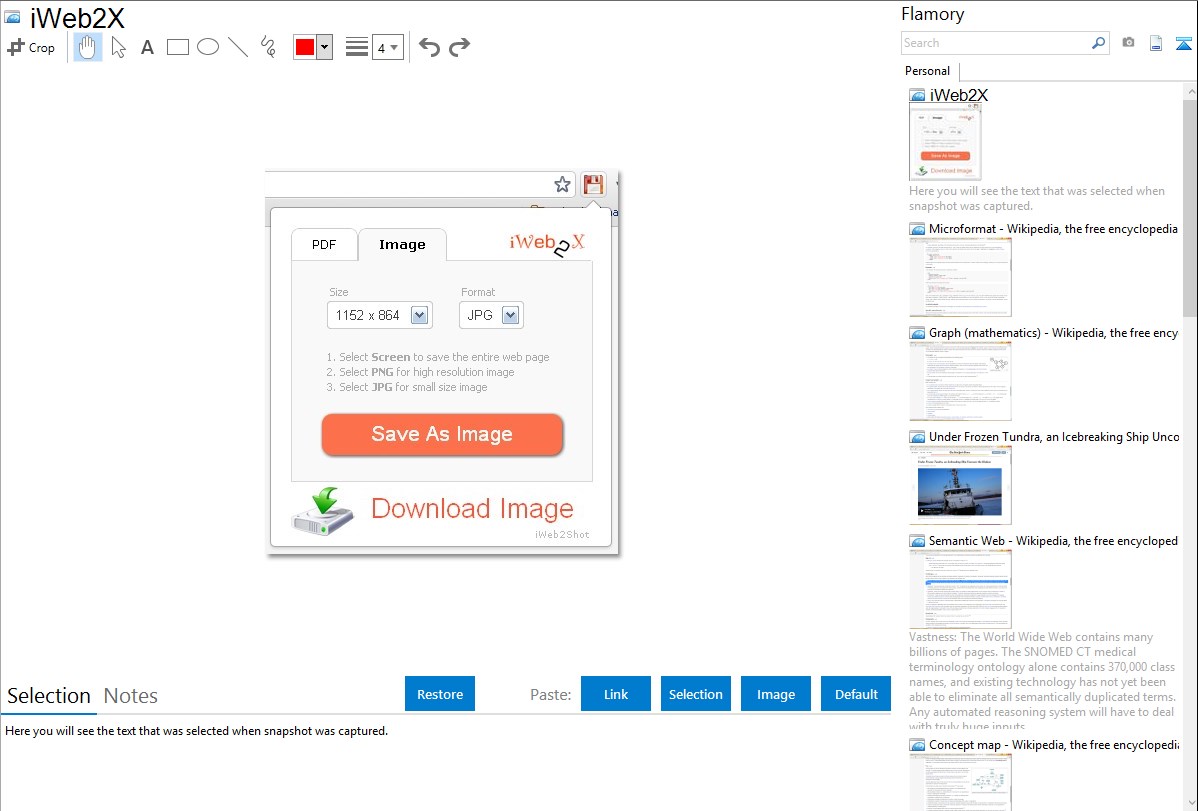Switch to the Selection tab
Image resolution: width=1198 pixels, height=811 pixels.
point(49,696)
